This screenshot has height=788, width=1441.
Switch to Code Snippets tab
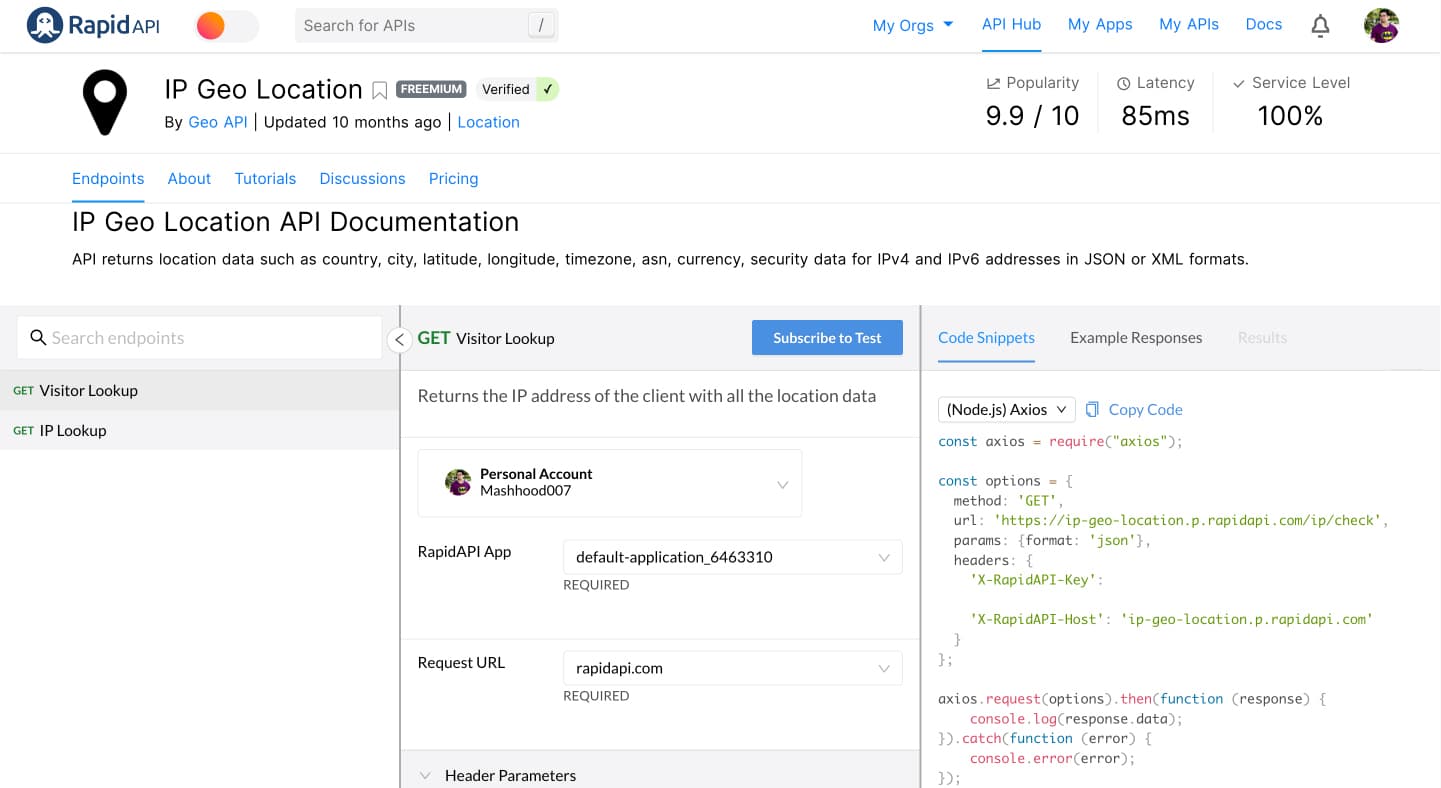[986, 338]
